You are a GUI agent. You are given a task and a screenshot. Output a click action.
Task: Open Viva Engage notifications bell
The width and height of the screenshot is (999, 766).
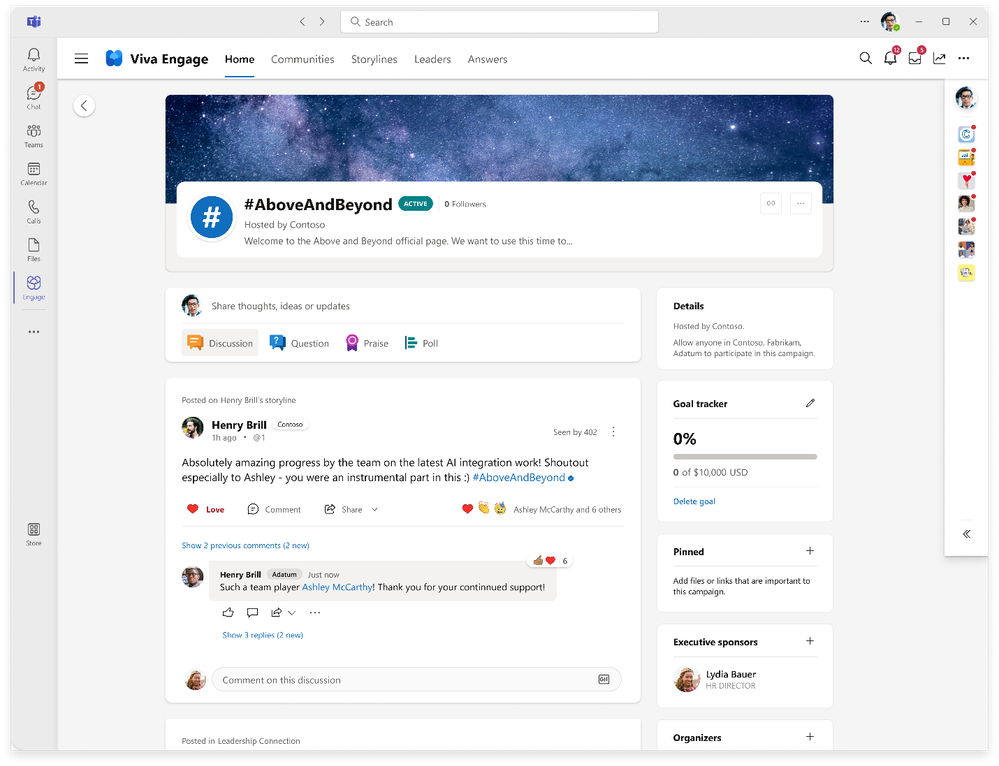[890, 59]
